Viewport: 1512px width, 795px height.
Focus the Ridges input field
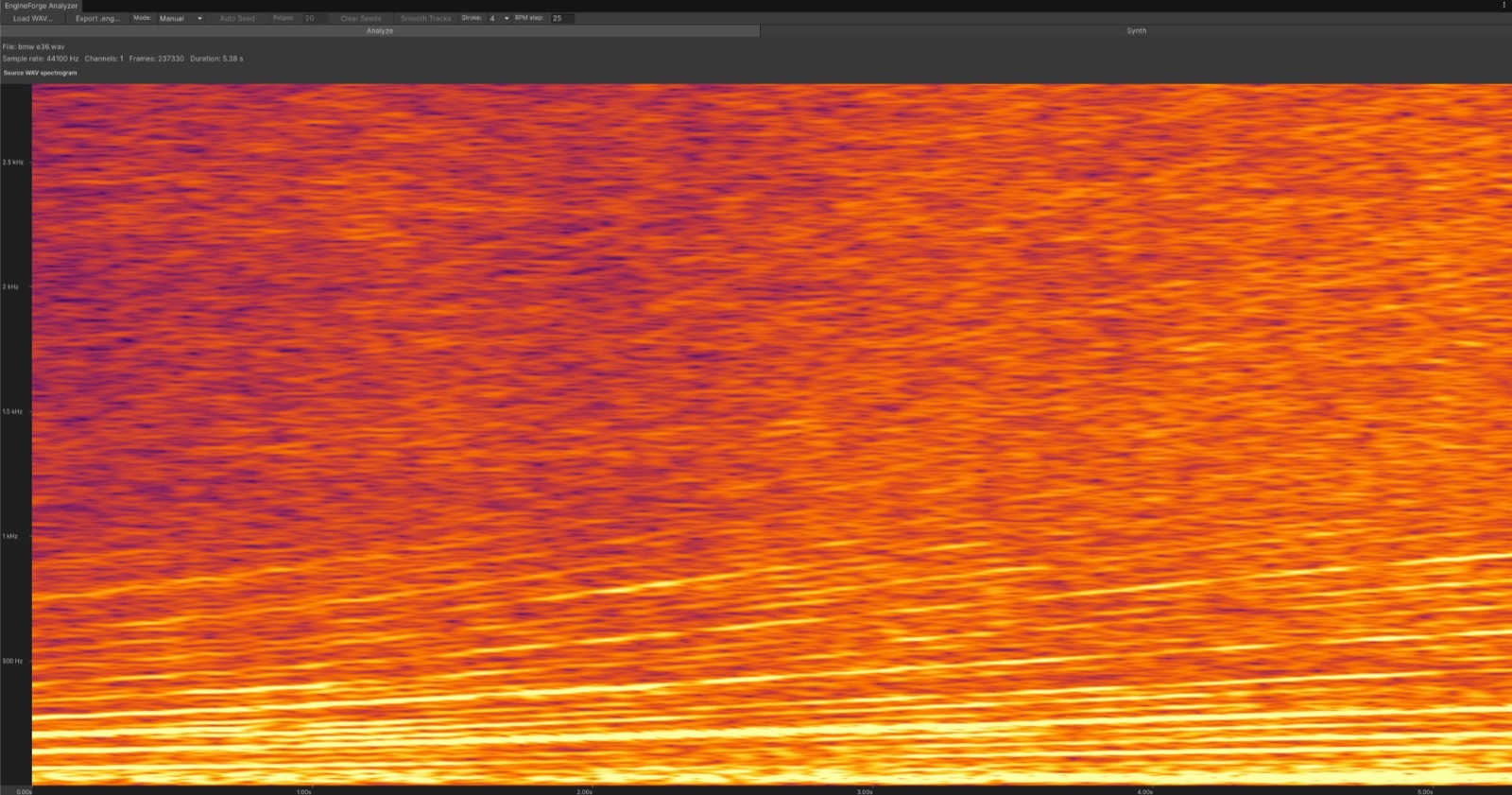(x=314, y=18)
